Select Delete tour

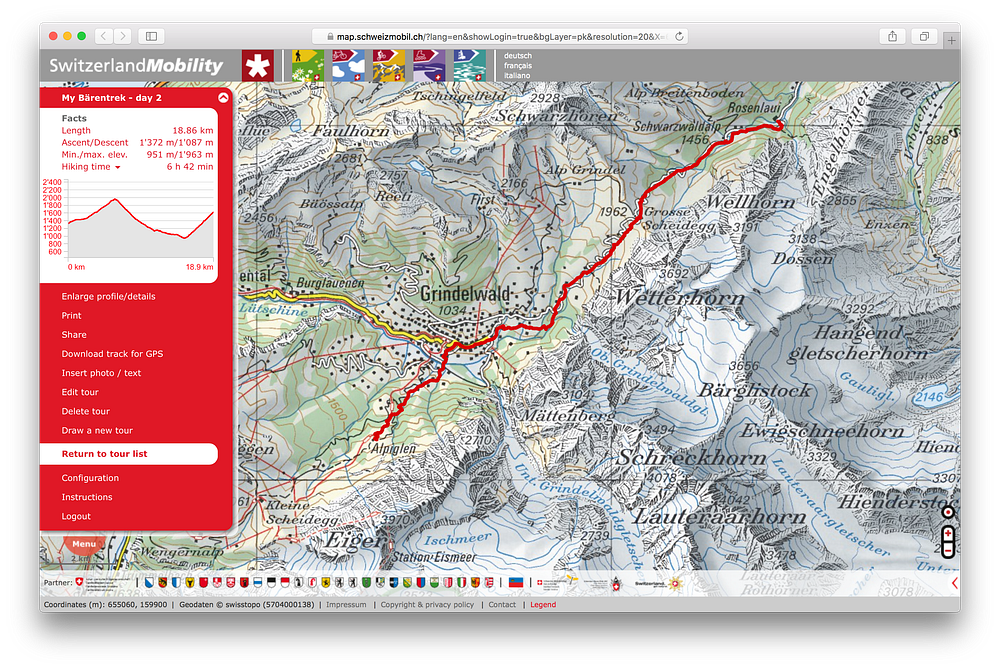[85, 411]
